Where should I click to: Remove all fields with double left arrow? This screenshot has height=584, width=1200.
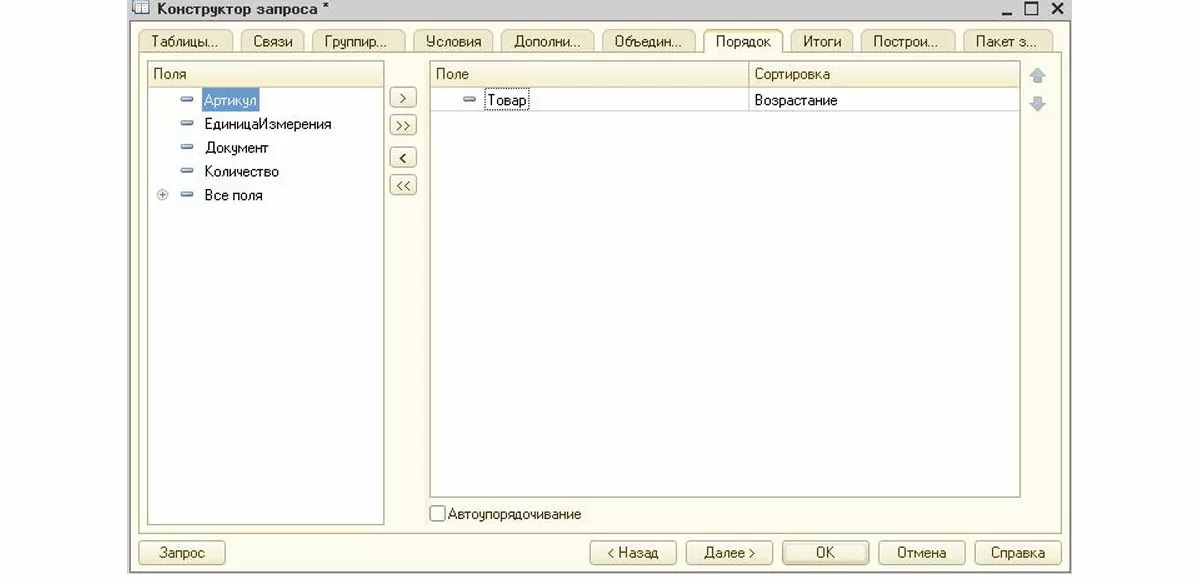pyautogui.click(x=402, y=185)
